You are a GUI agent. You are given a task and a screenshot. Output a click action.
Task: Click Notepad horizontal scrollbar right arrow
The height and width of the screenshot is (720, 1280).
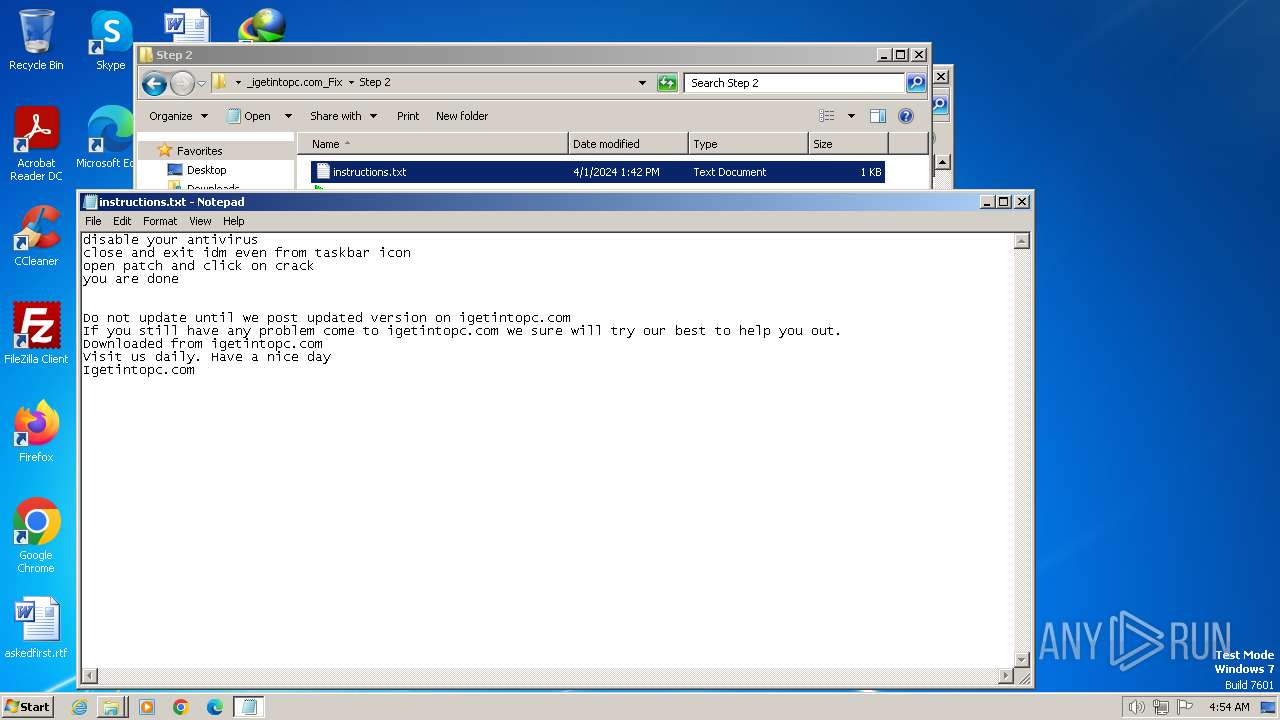click(x=1006, y=677)
